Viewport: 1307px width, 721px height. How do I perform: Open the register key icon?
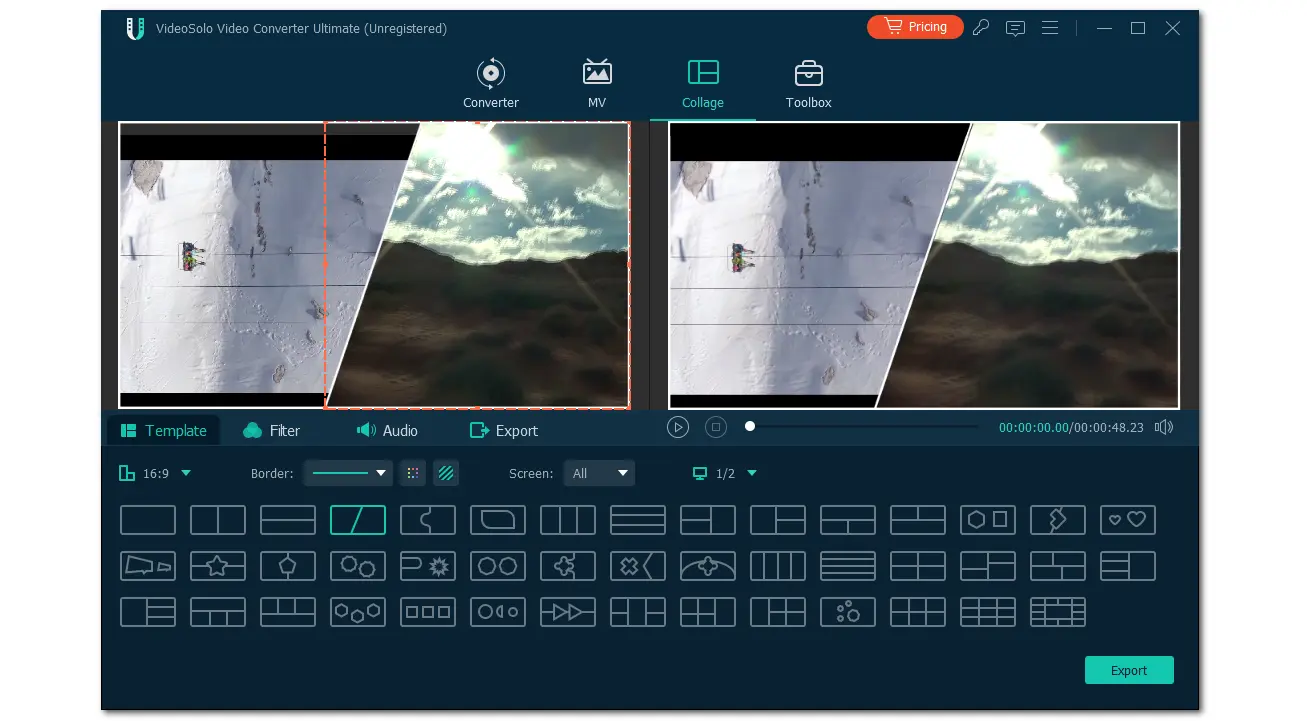pyautogui.click(x=981, y=28)
